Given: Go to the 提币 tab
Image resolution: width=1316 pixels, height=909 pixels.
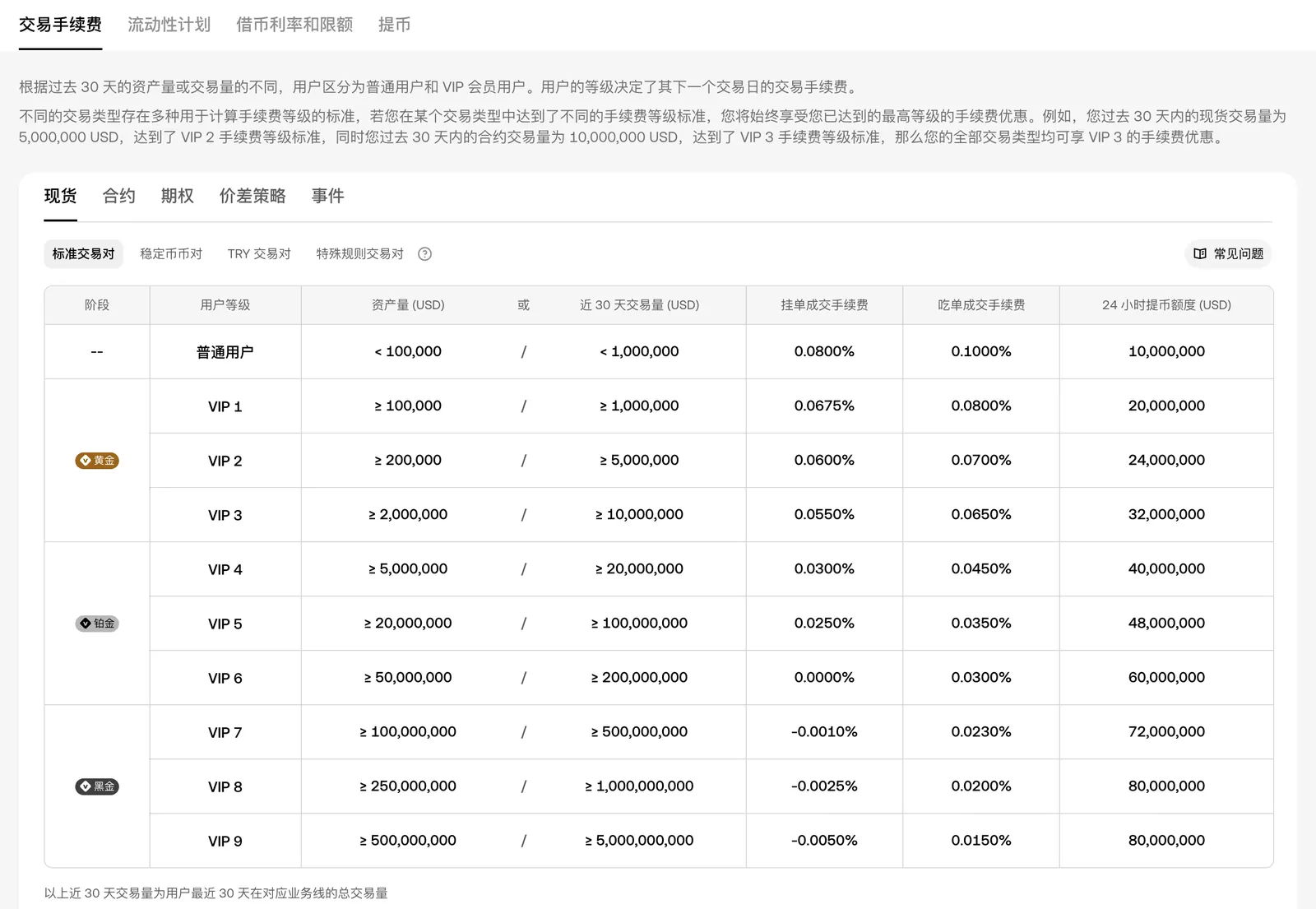Looking at the screenshot, I should pyautogui.click(x=394, y=25).
